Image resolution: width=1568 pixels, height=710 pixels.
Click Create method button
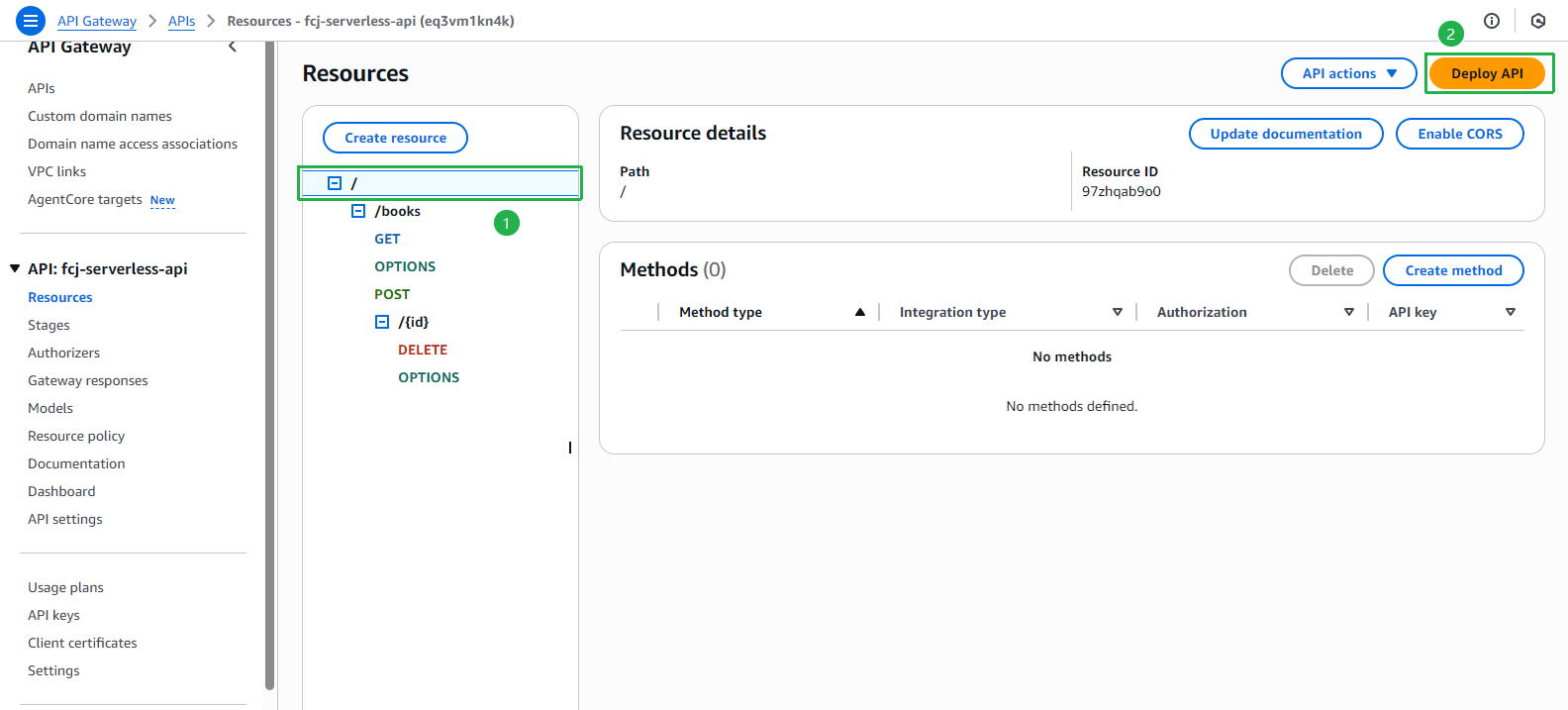pyautogui.click(x=1453, y=270)
